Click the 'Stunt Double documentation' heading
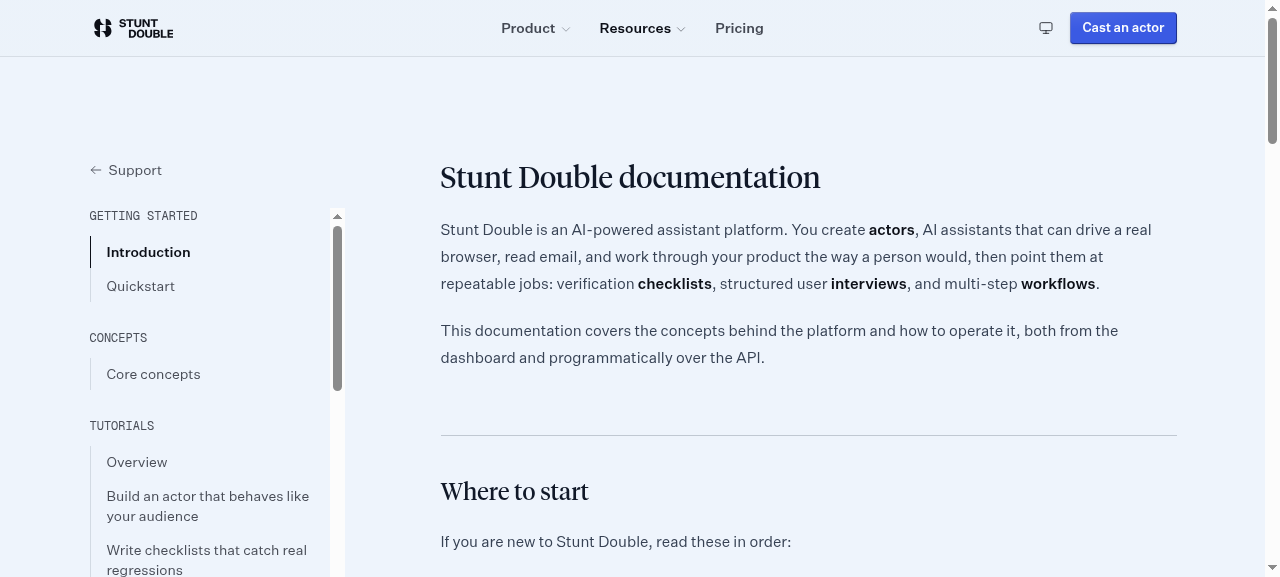Viewport: 1280px width, 577px height. pyautogui.click(x=630, y=177)
